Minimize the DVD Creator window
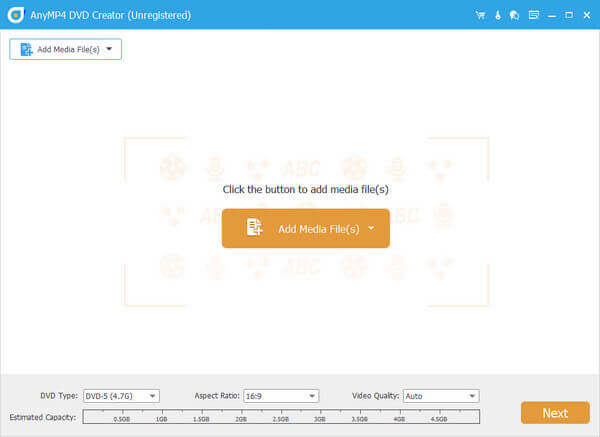 (x=552, y=15)
